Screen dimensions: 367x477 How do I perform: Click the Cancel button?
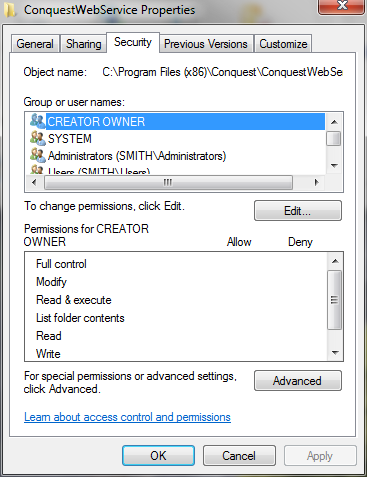pos(239,456)
